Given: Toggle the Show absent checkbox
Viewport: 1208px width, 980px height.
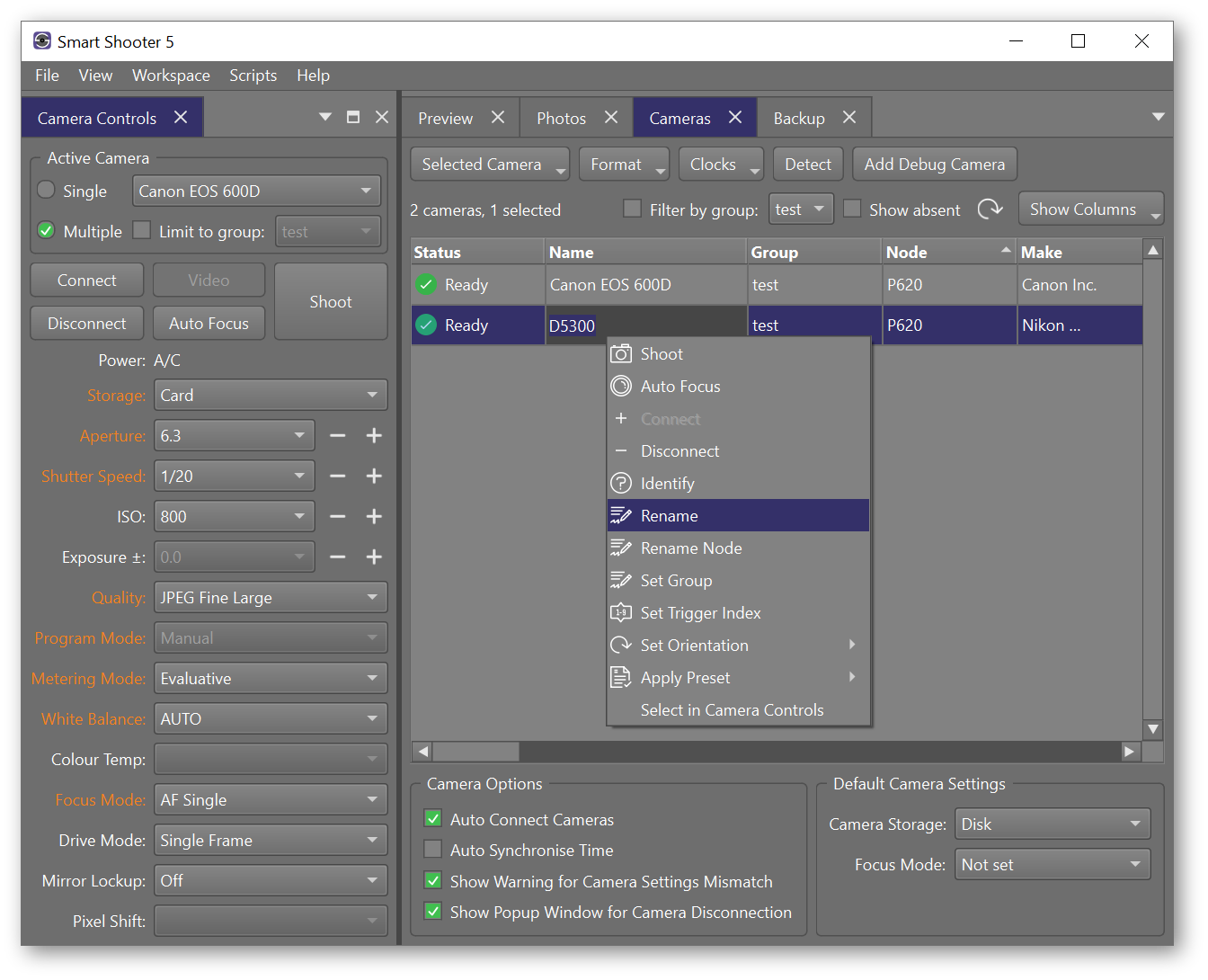Looking at the screenshot, I should 852,209.
